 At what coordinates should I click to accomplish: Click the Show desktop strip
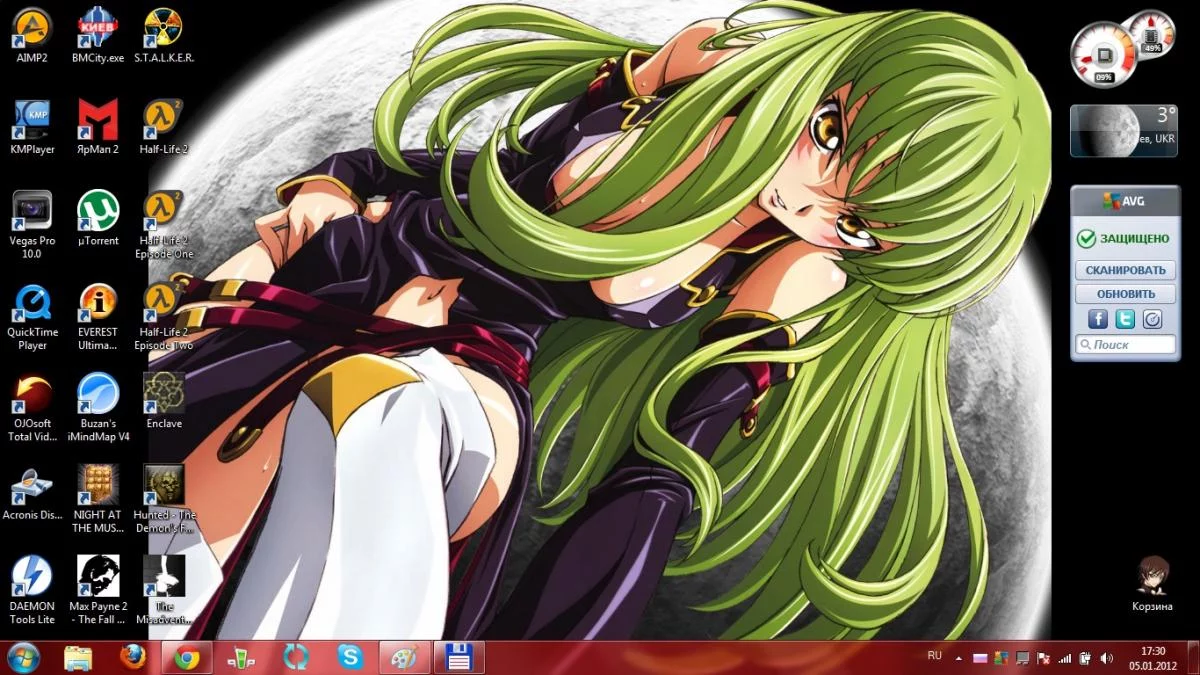(1192, 658)
